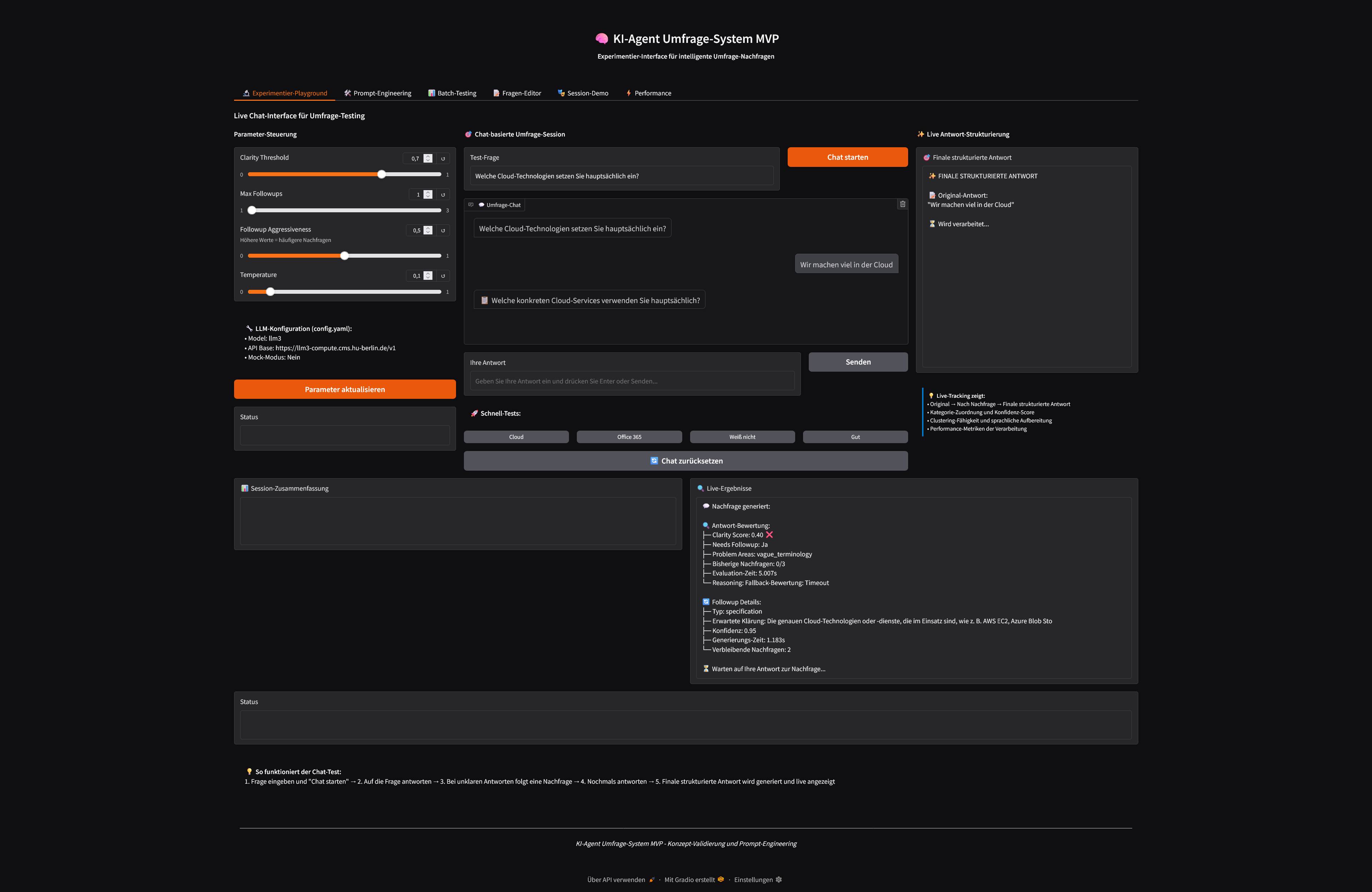Open the Session-Demo tab
1372x892 pixels.
[x=583, y=93]
